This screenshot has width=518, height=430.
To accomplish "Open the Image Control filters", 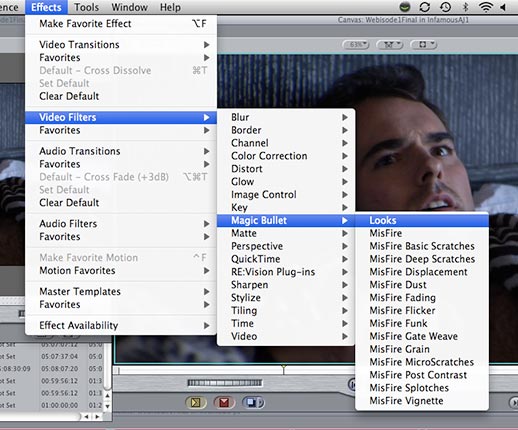I will [x=286, y=195].
